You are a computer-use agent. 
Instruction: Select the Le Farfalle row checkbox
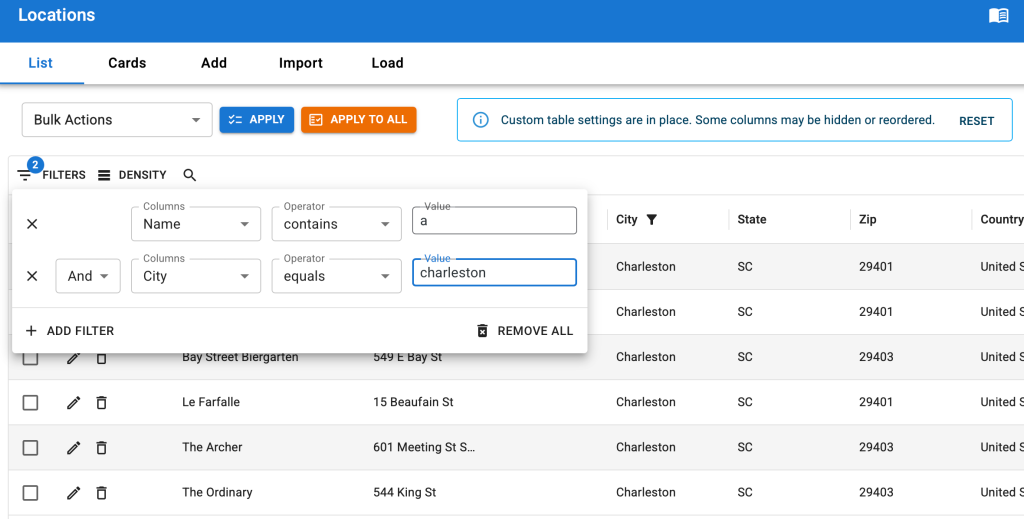click(31, 403)
